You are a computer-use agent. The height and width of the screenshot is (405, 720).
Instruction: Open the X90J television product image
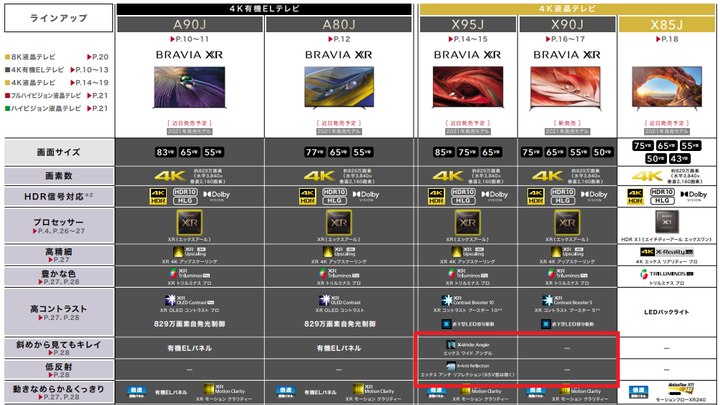[x=565, y=87]
